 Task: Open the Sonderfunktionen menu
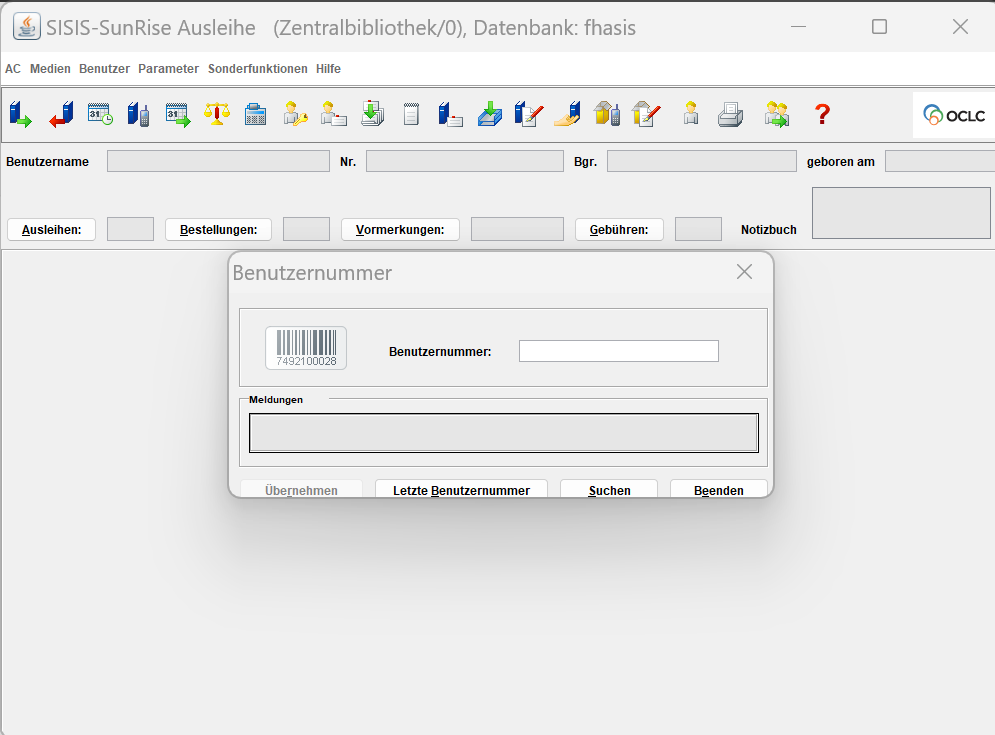[x=257, y=69]
